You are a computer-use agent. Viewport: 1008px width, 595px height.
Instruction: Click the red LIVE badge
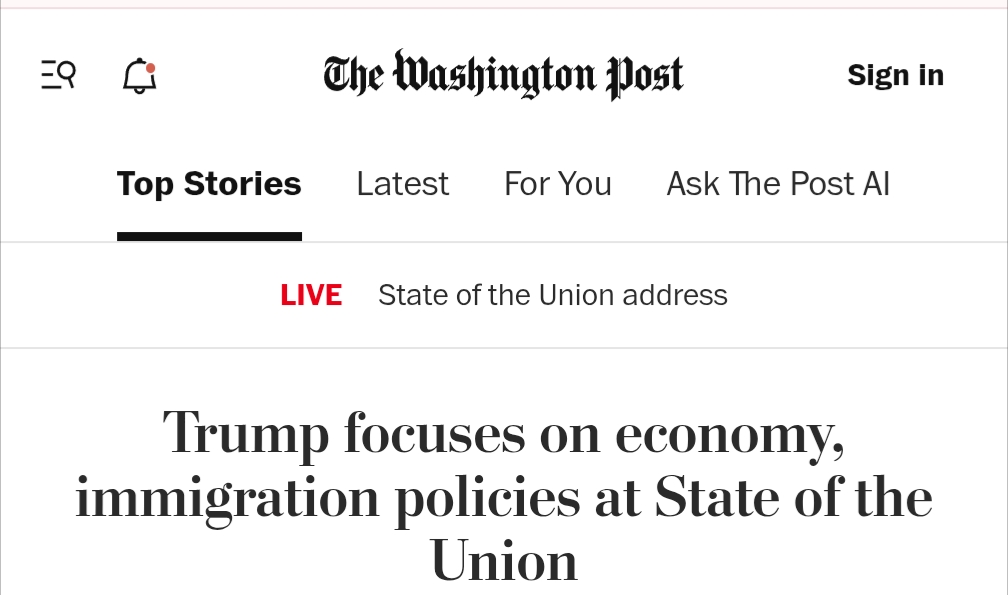pos(311,295)
